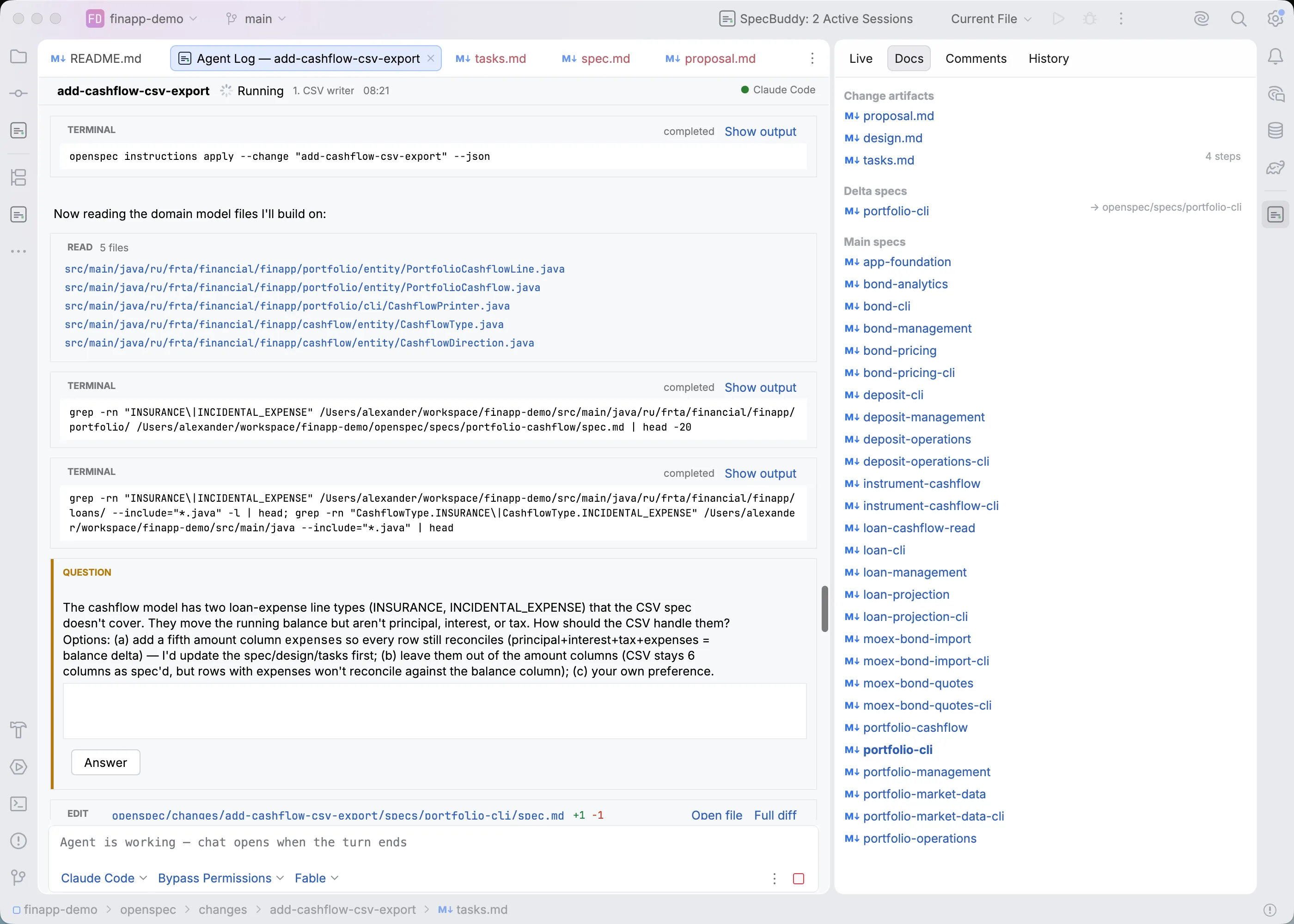Open the AI chat assistant icon
The image size is (1294, 924).
click(1276, 94)
